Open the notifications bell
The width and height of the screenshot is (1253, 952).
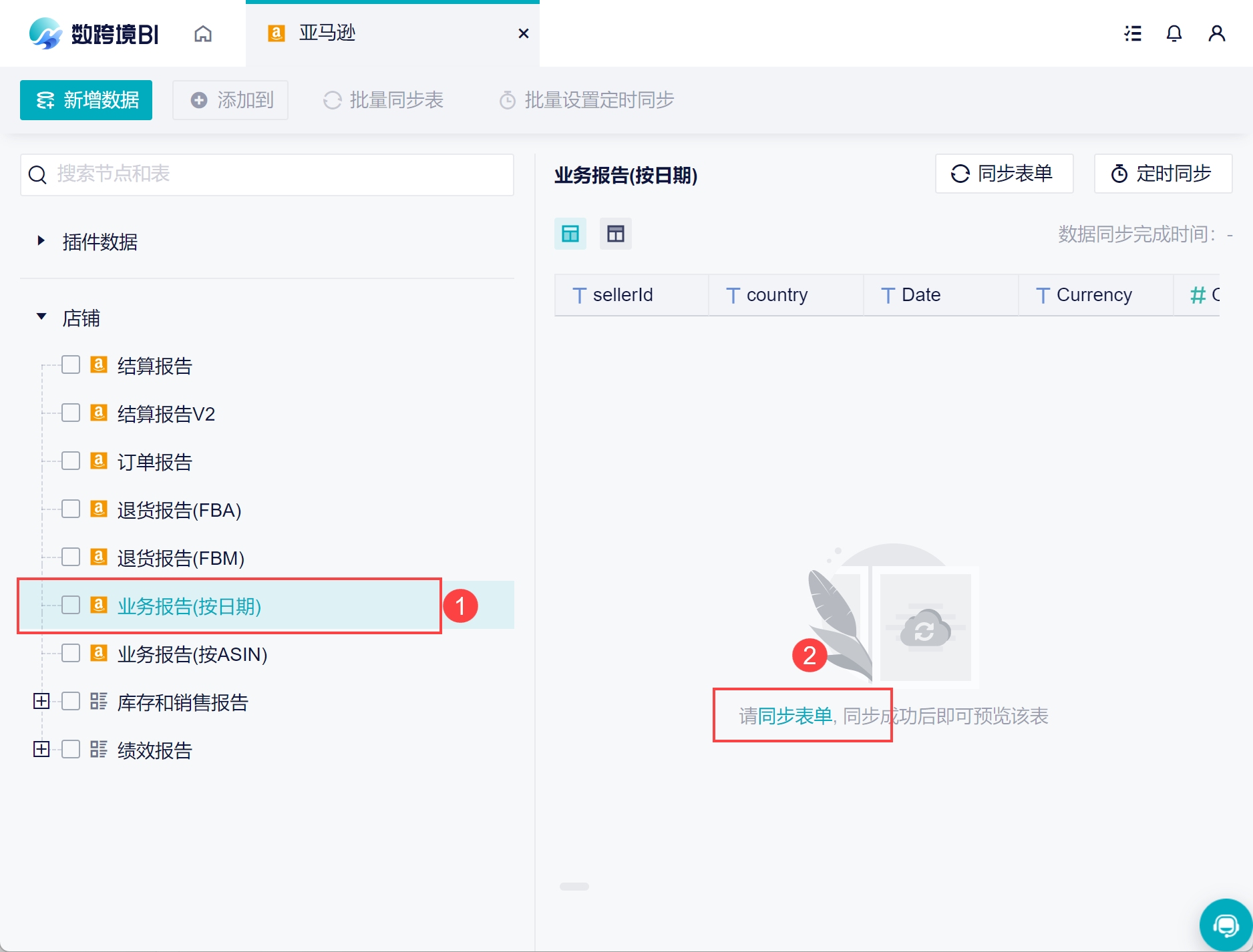coord(1174,33)
